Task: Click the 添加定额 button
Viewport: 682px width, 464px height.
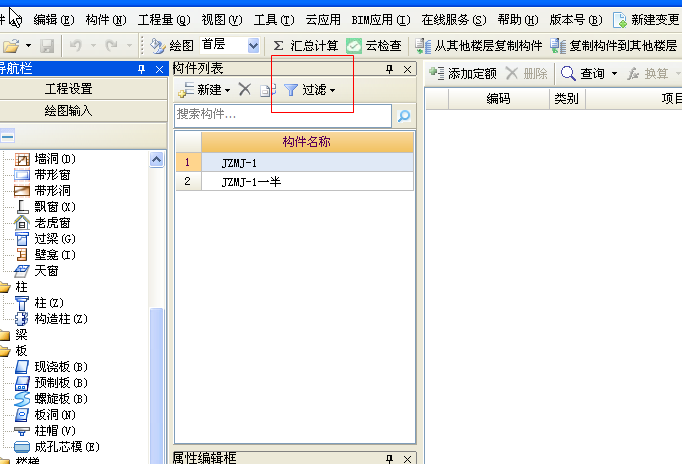Action: (x=463, y=73)
